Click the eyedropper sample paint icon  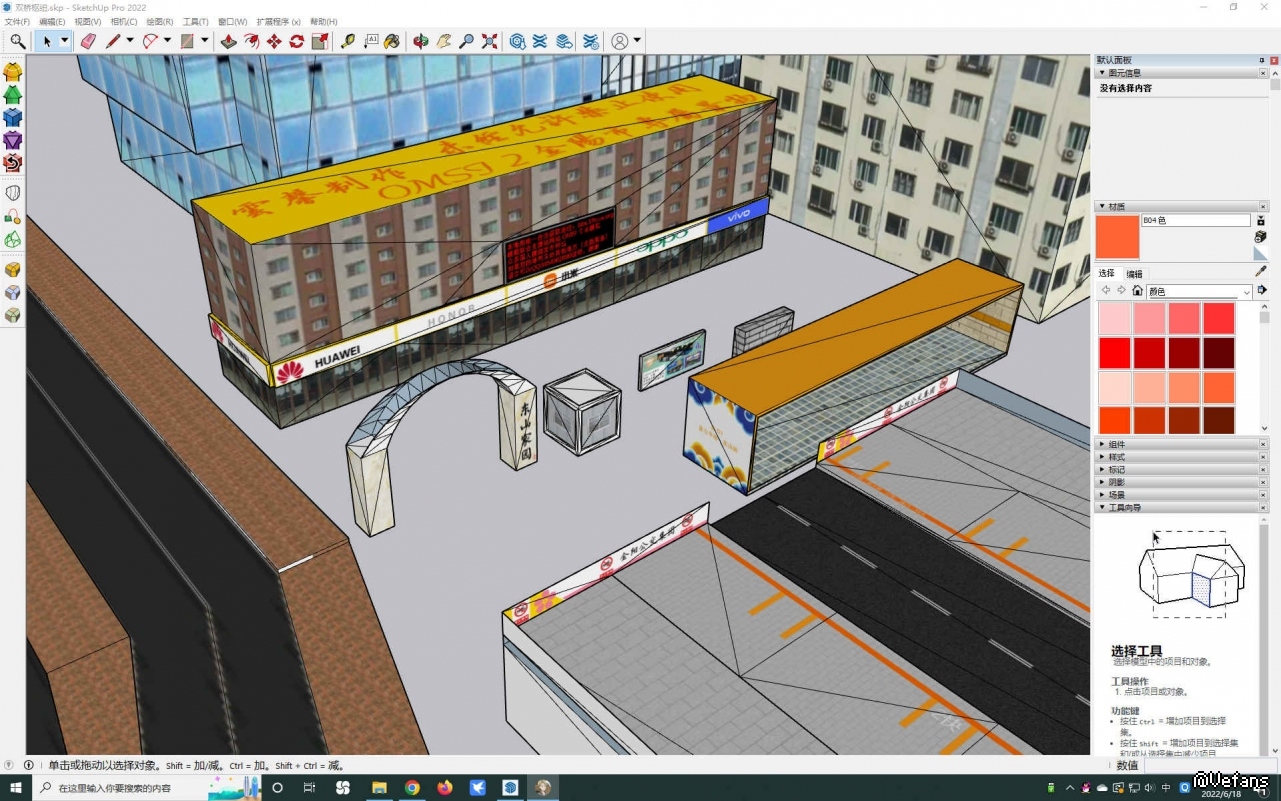[1260, 272]
